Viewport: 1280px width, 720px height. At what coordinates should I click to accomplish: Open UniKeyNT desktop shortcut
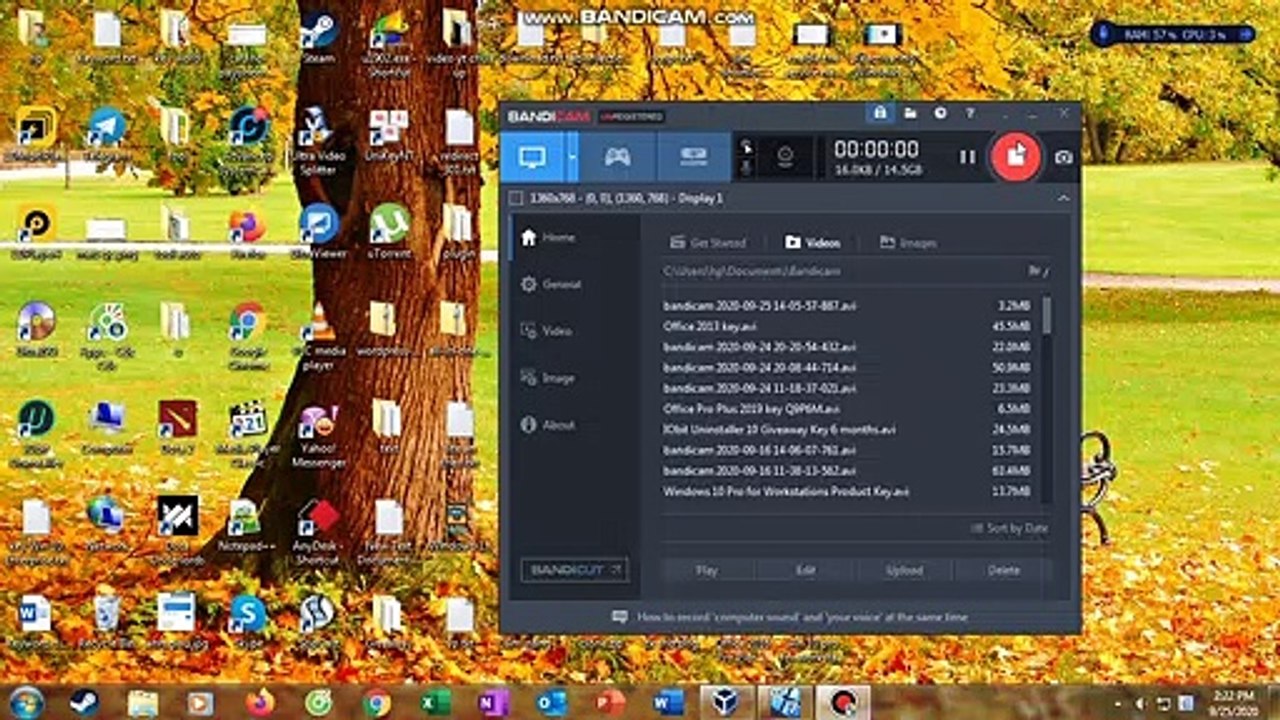388,135
